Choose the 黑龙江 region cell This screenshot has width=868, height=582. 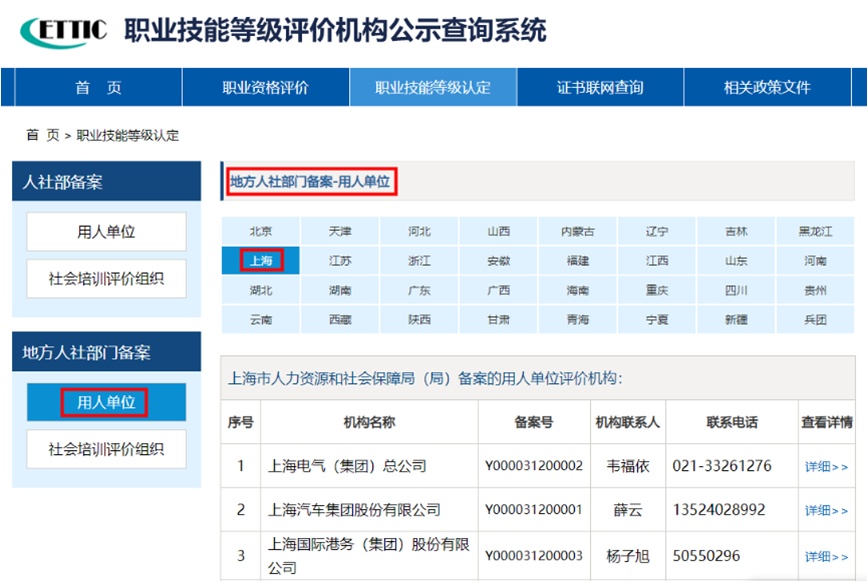815,231
